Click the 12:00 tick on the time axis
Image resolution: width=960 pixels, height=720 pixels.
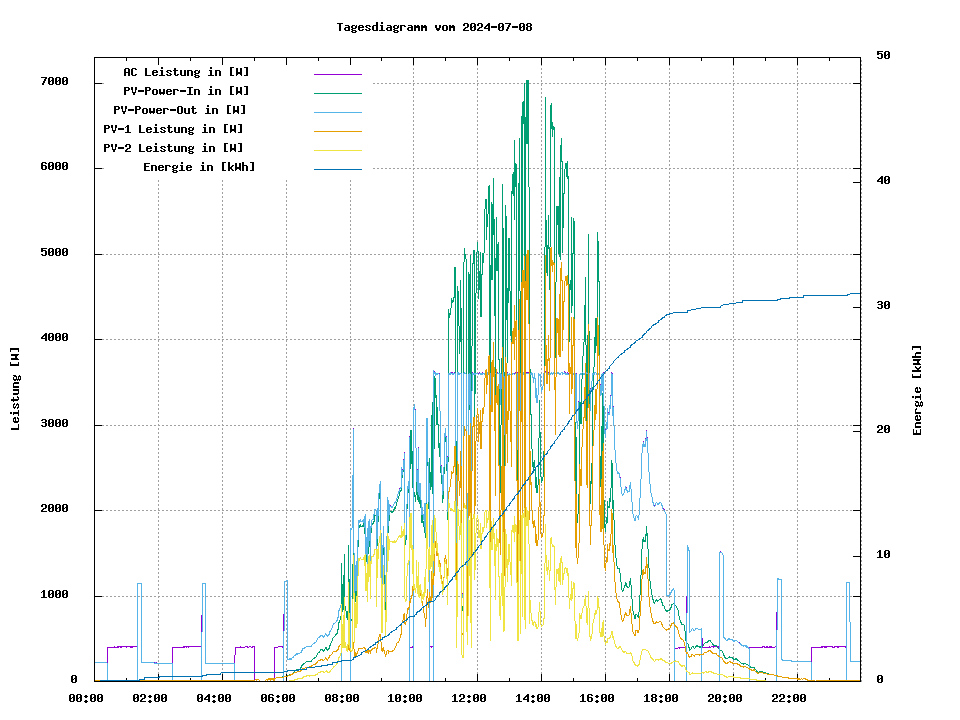469,698
